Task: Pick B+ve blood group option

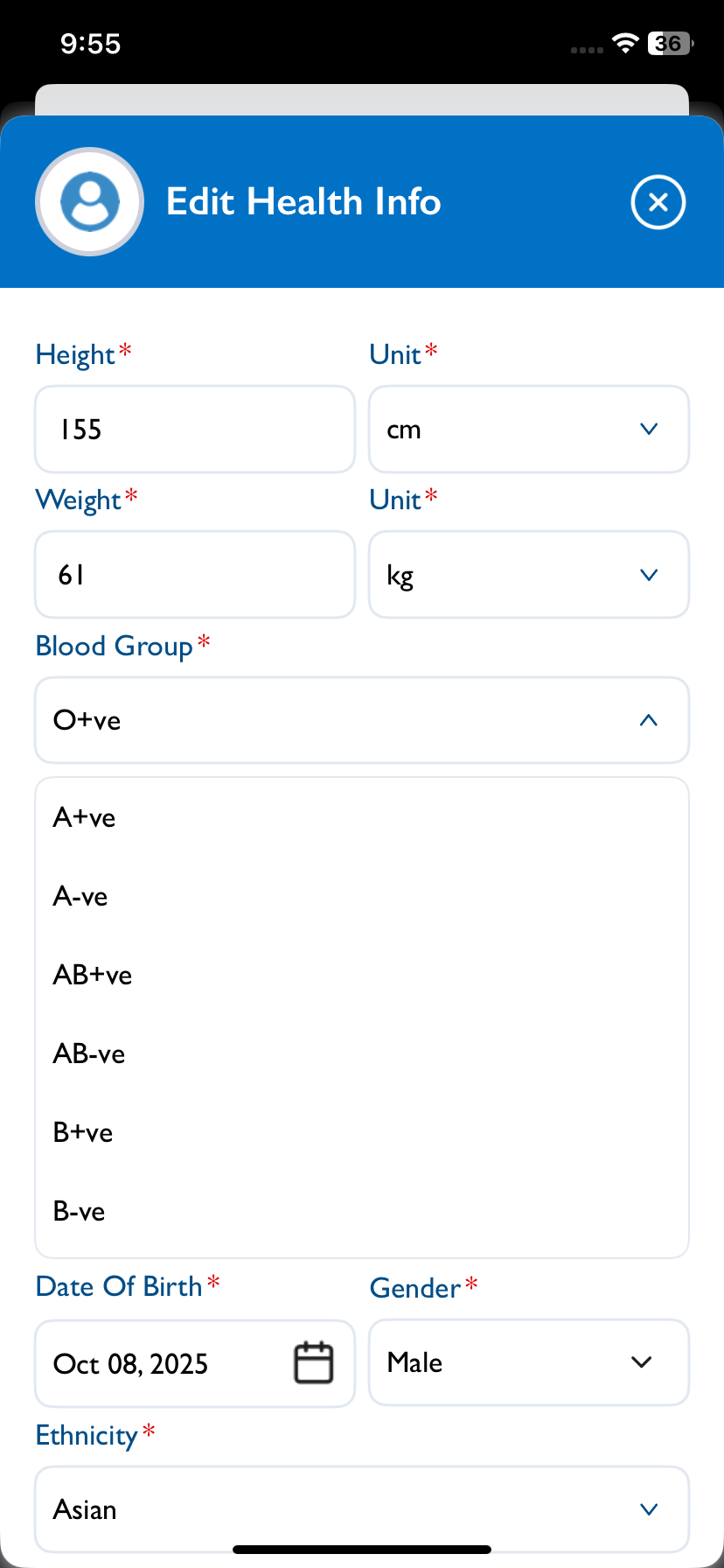Action: (83, 1132)
